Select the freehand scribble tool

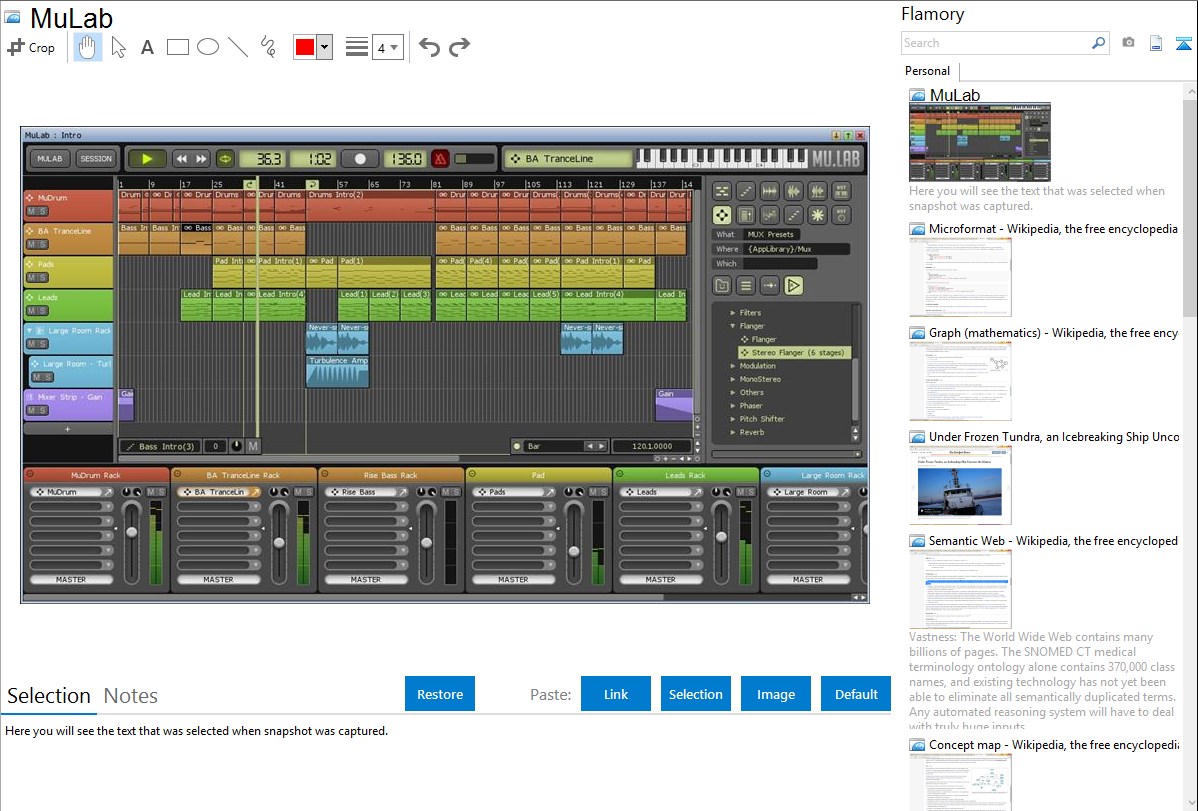(268, 47)
